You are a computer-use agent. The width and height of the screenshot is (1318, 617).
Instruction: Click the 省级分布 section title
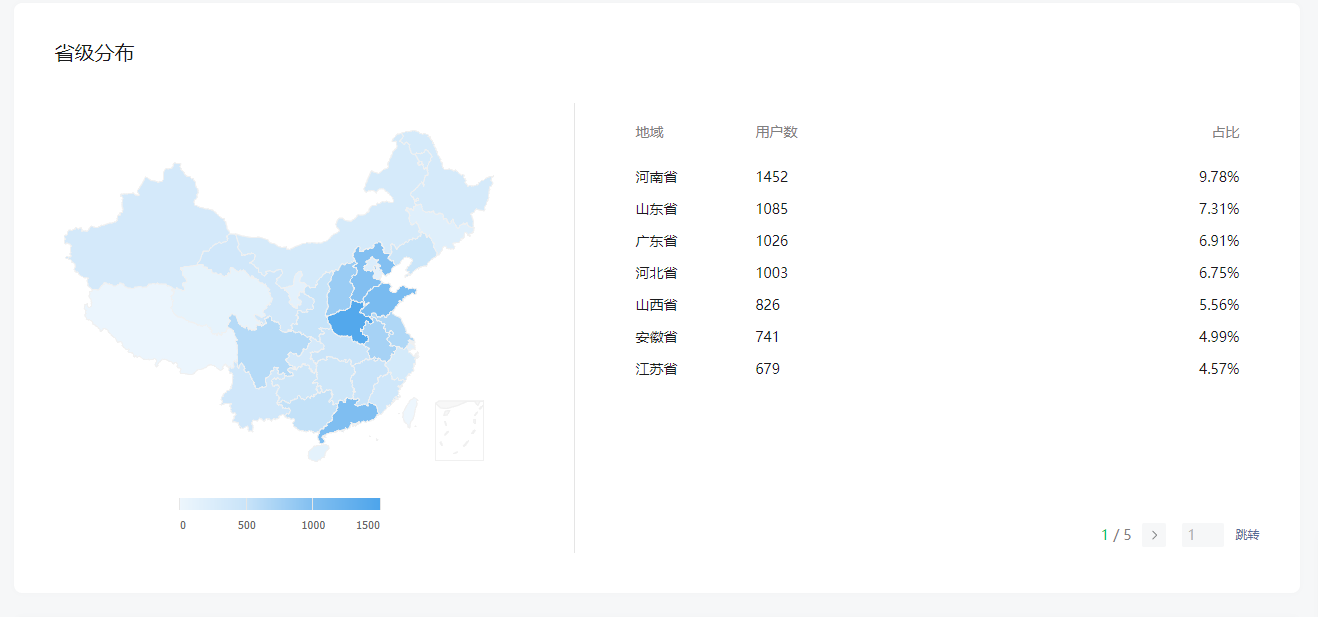coord(94,53)
